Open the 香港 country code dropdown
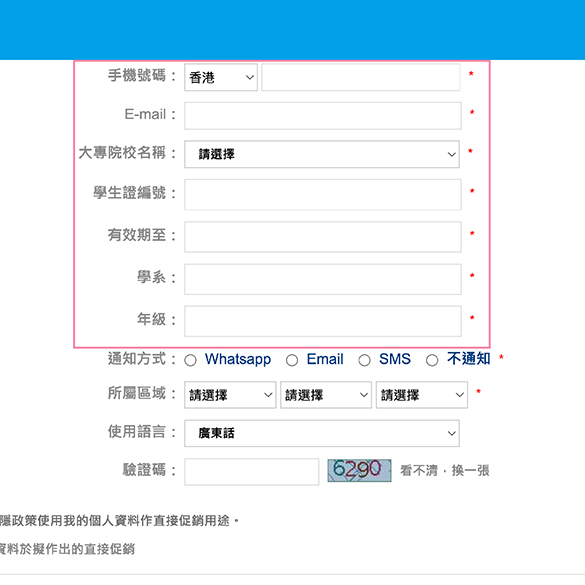 221,77
